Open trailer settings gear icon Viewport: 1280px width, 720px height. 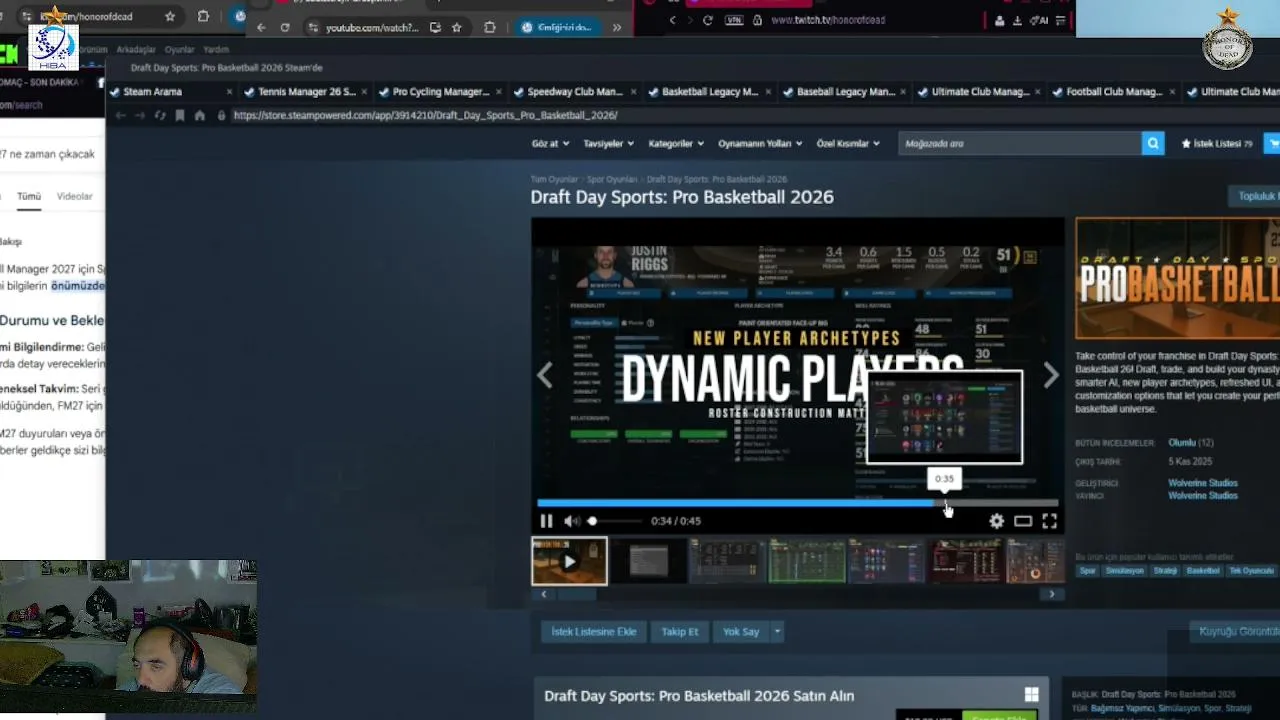point(996,521)
